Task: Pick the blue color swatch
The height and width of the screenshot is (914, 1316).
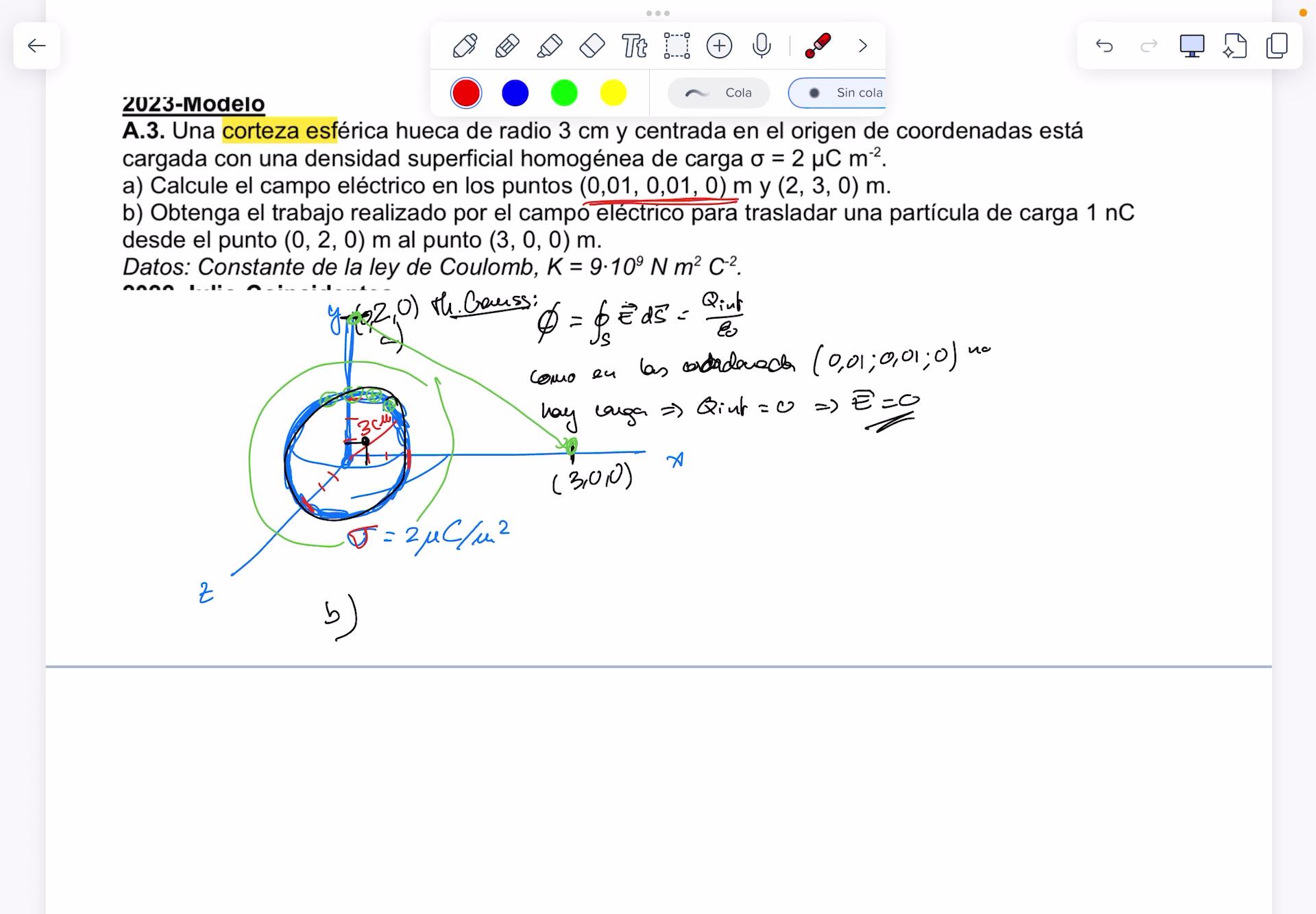Action: (515, 93)
